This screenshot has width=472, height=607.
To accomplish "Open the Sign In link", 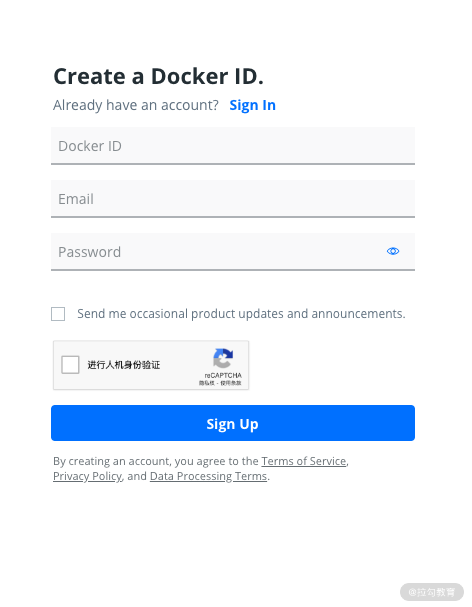I will 252,105.
